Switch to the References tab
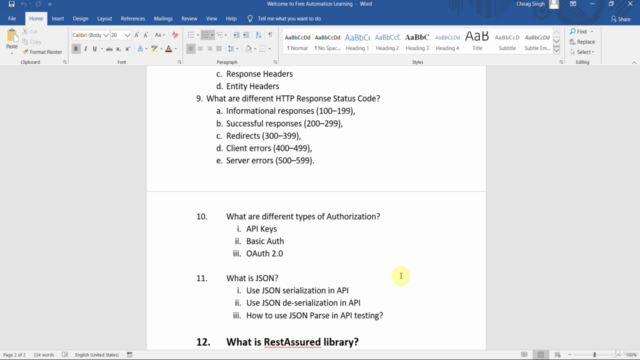The width and height of the screenshot is (640, 360). click(x=133, y=19)
